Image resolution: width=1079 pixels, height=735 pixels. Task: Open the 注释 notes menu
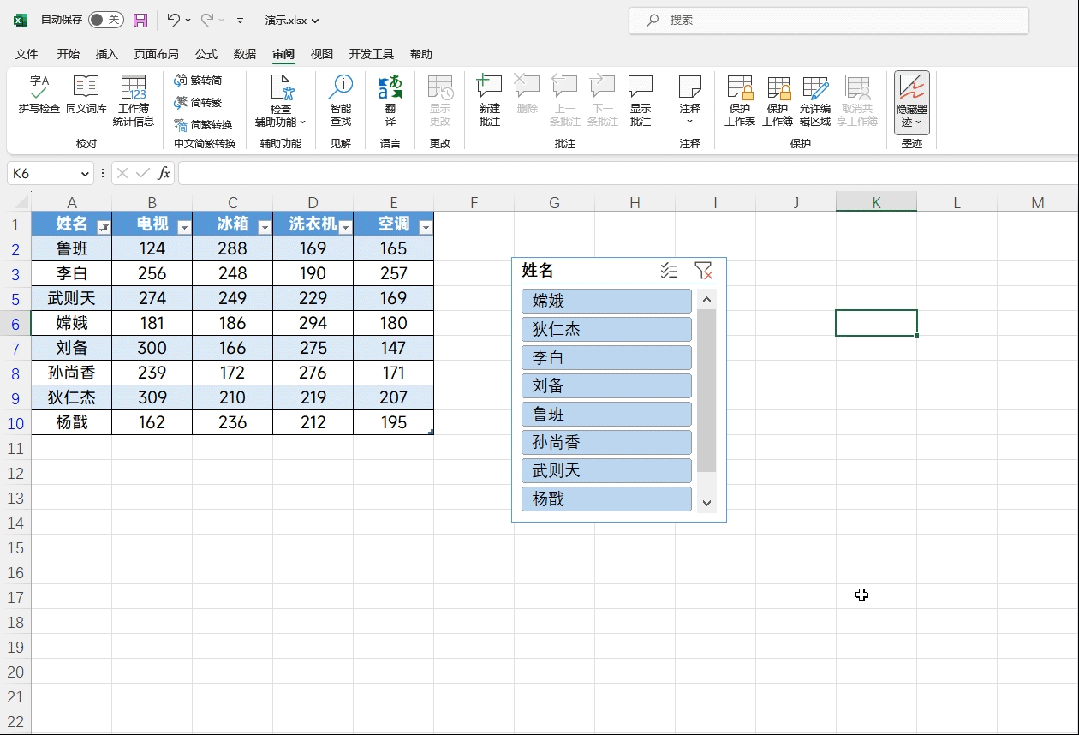[x=690, y=100]
